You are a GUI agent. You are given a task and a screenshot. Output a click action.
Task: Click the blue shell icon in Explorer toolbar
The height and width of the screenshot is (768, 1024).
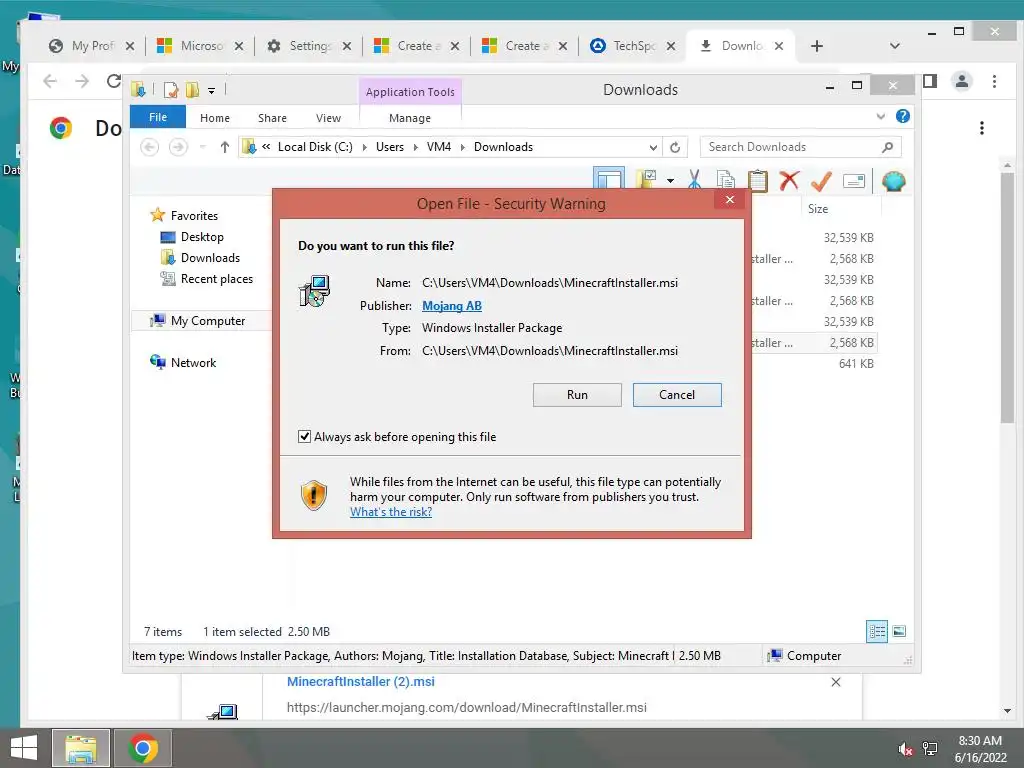coord(893,181)
